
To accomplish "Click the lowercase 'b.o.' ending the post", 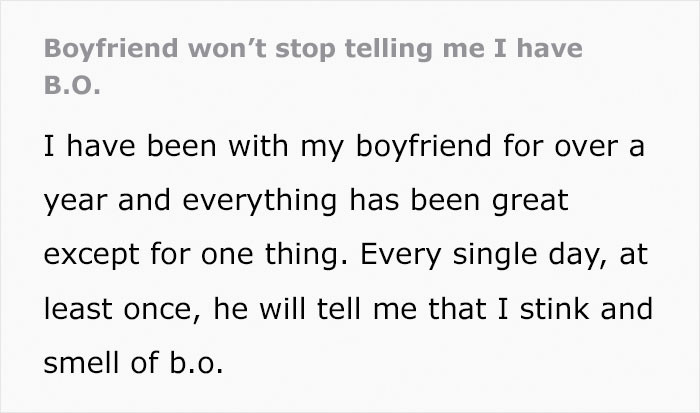I will pos(196,362).
